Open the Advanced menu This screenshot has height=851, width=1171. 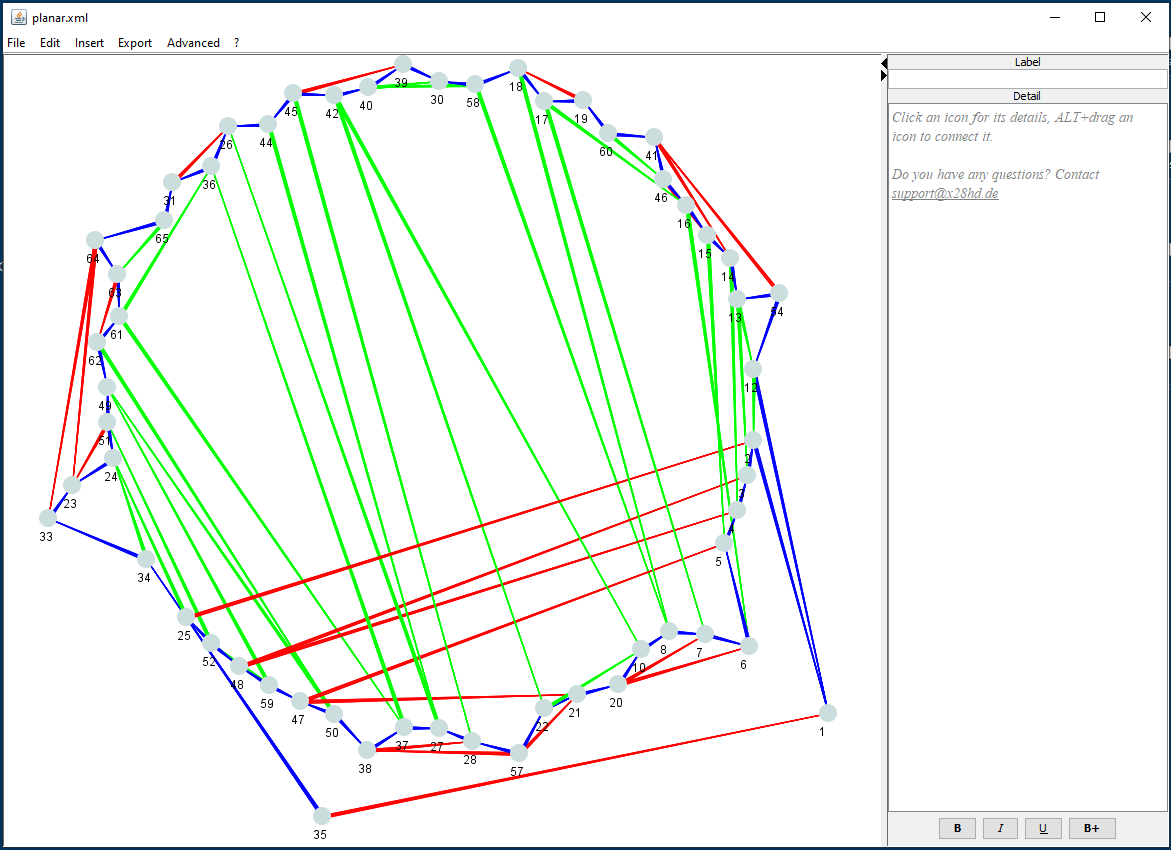click(193, 43)
